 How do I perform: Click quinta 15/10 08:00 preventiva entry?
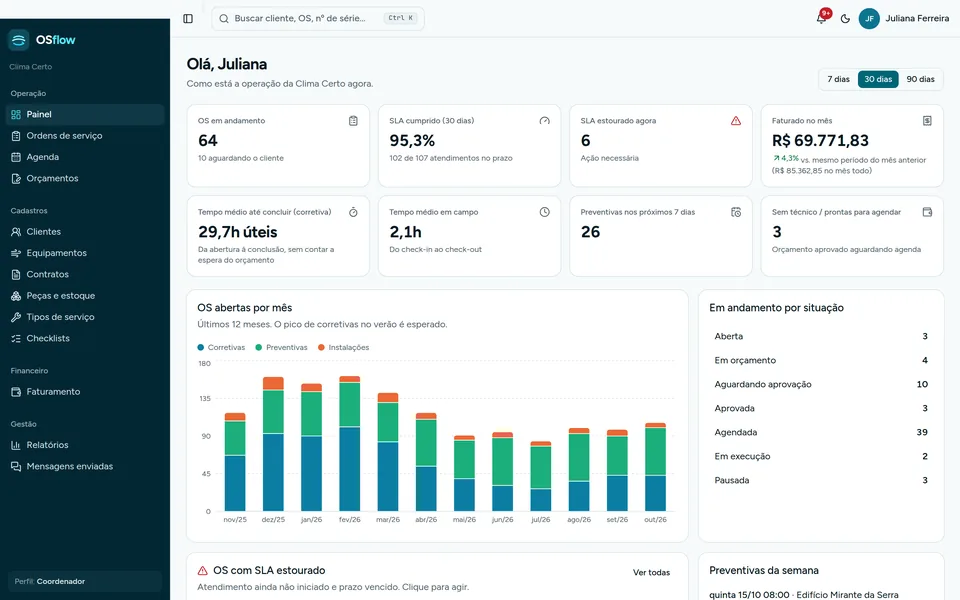point(804,594)
